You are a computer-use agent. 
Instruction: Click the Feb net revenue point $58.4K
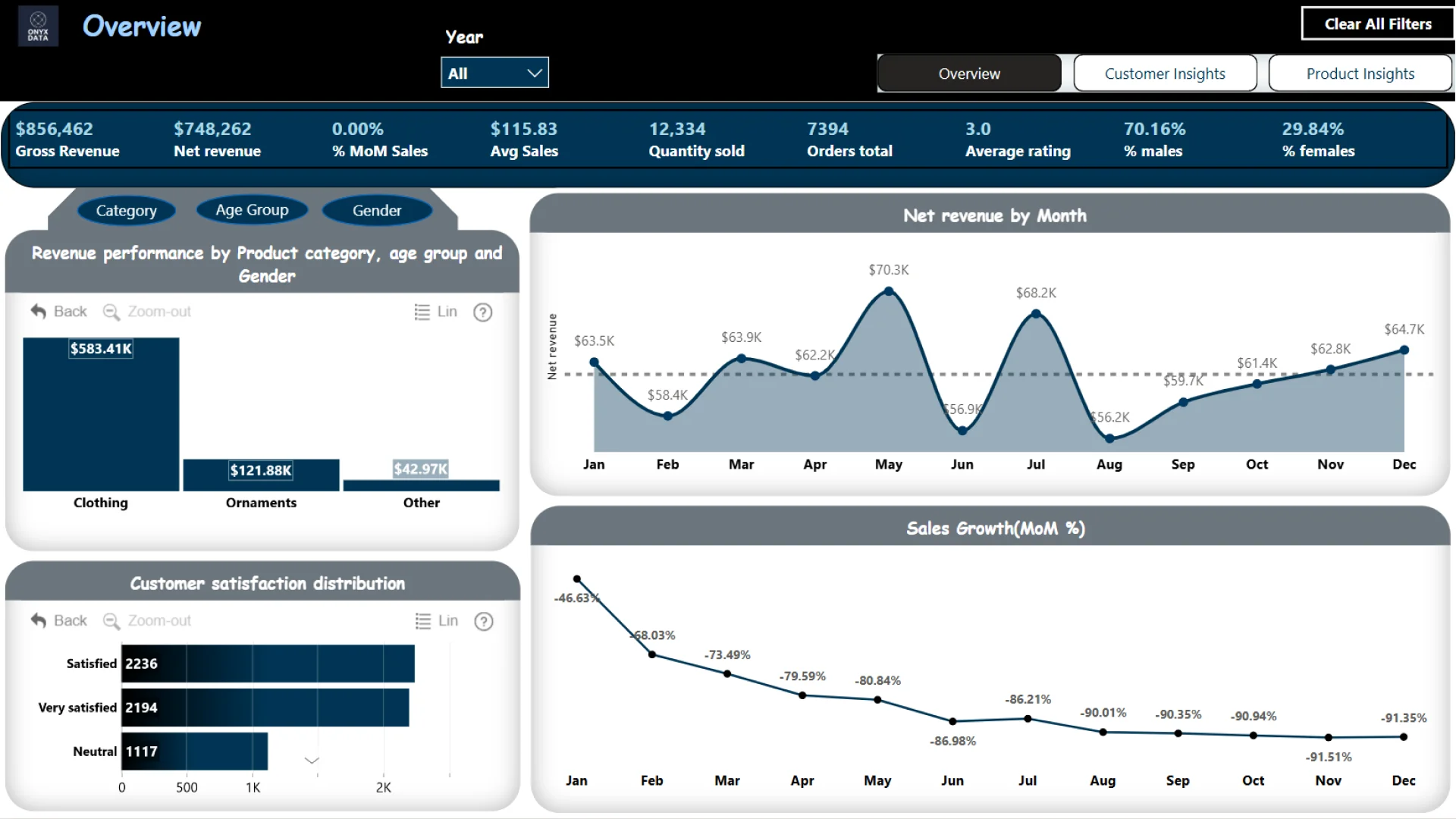pyautogui.click(x=667, y=416)
